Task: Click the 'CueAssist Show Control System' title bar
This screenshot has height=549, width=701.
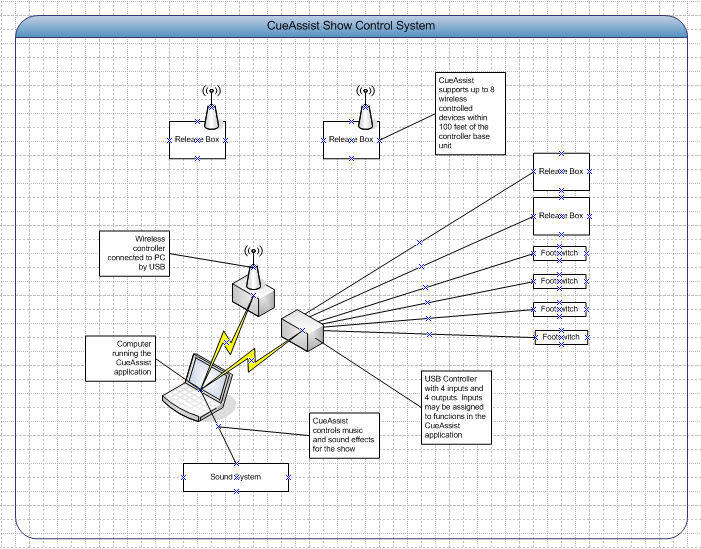Action: coord(351,26)
